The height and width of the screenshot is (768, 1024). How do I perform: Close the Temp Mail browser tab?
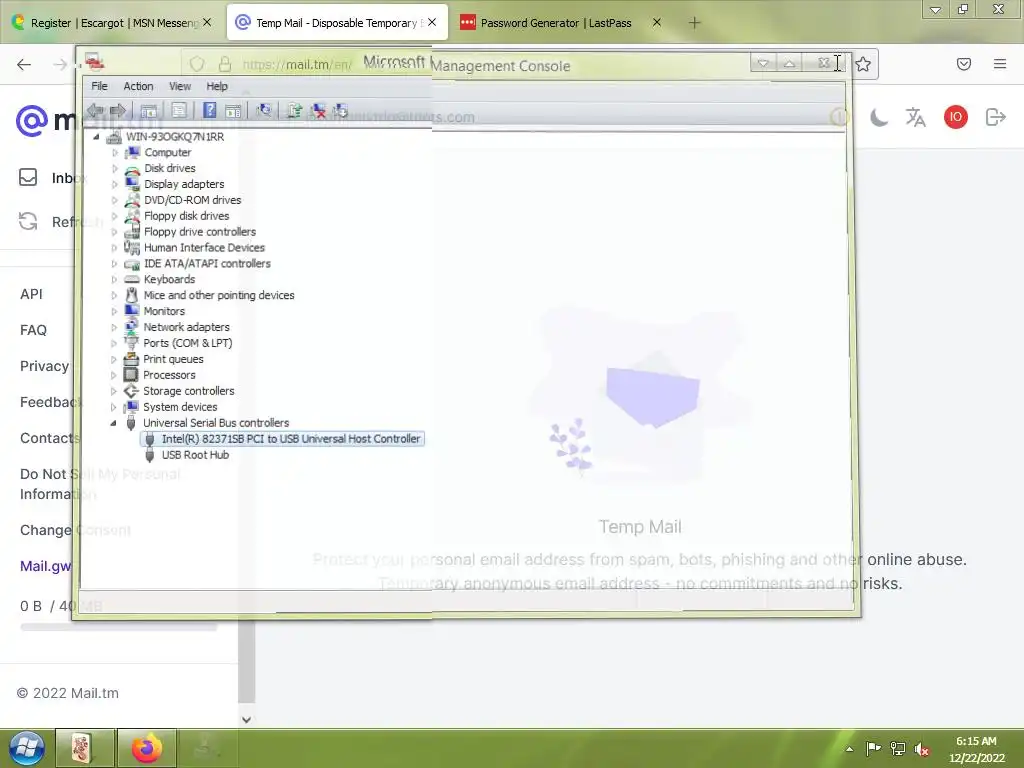point(432,22)
